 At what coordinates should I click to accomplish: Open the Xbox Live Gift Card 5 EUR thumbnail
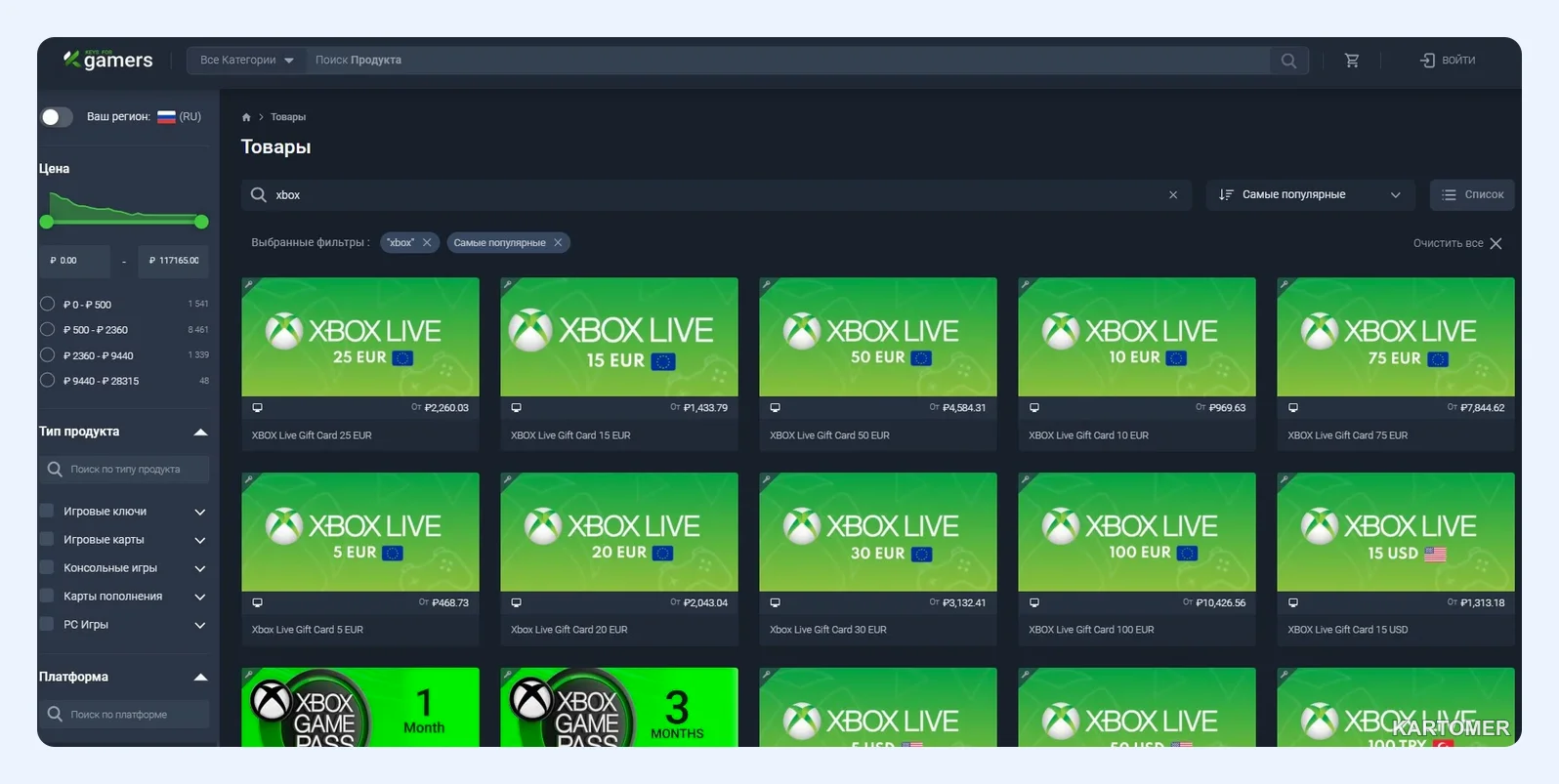[360, 532]
